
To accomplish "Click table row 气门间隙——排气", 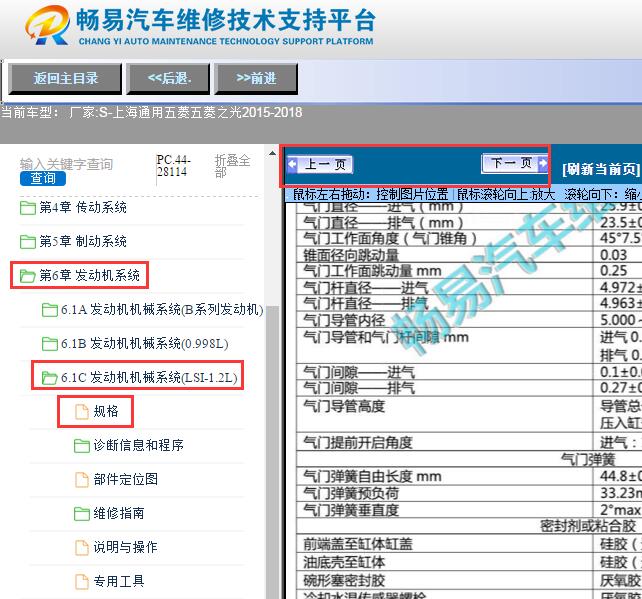I will 469,387.
